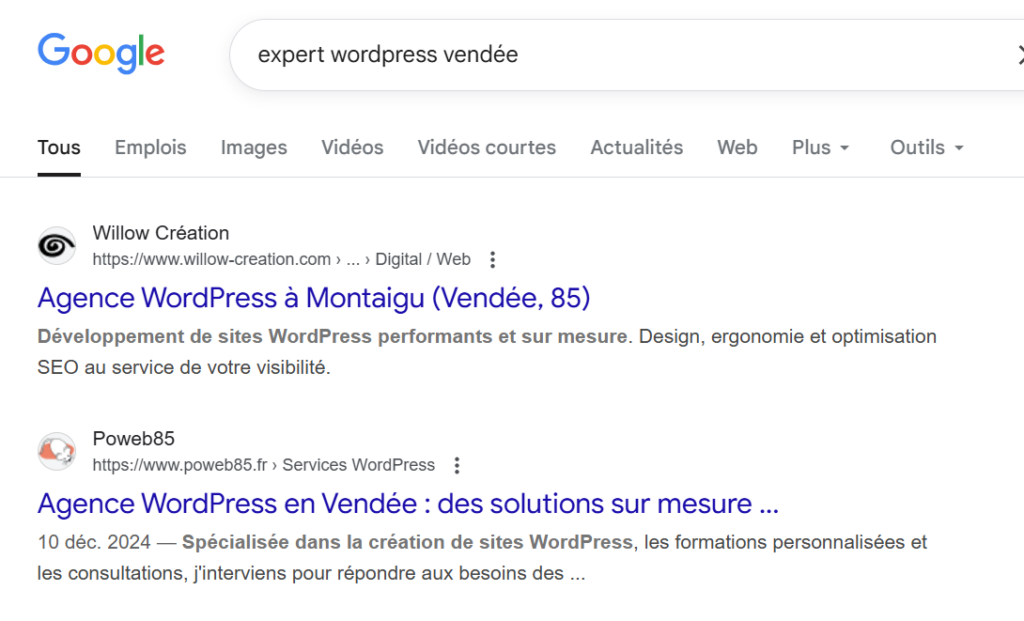Screen dimensions: 1024x621
Task: Click the Google logo
Action: [101, 53]
